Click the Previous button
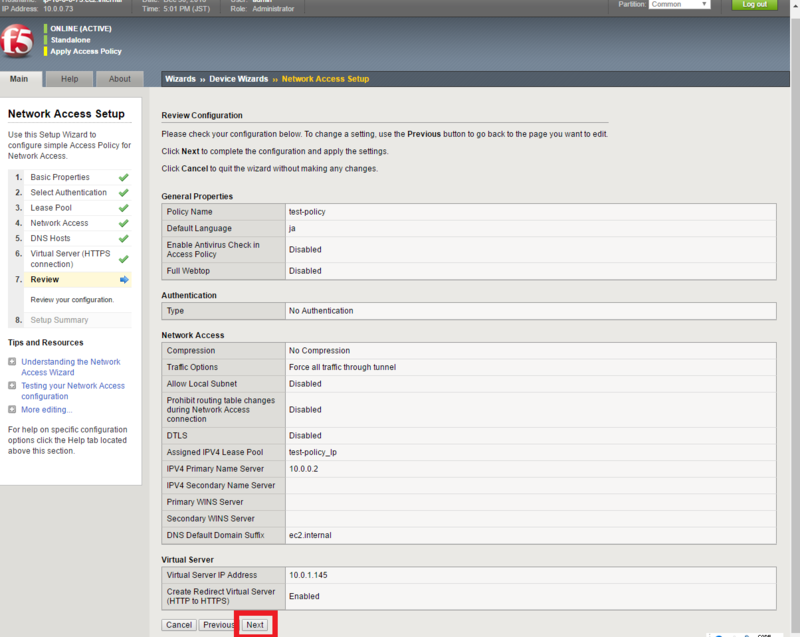Viewport: 800px width, 637px height. point(218,625)
